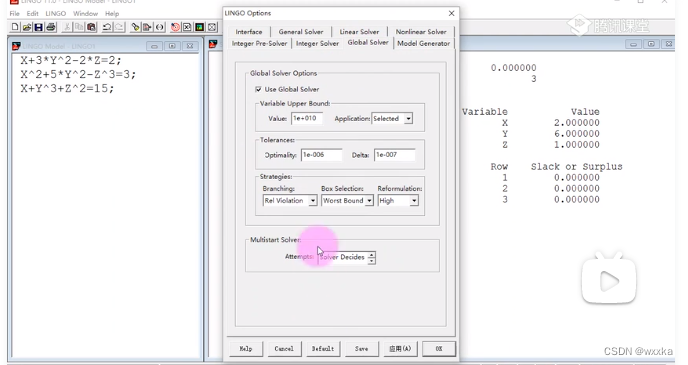Minimize the LINGO Model child window
Screen dimensions: 688x365
click(x=154, y=46)
